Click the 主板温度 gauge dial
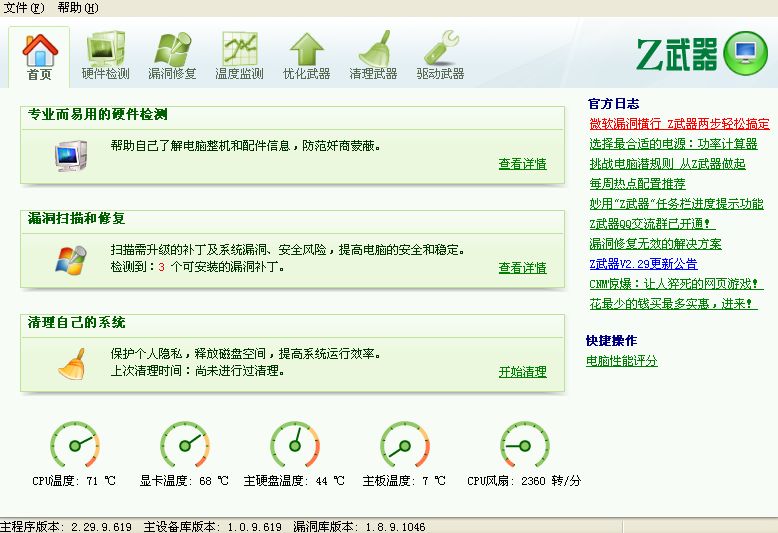This screenshot has width=778, height=533. (404, 445)
